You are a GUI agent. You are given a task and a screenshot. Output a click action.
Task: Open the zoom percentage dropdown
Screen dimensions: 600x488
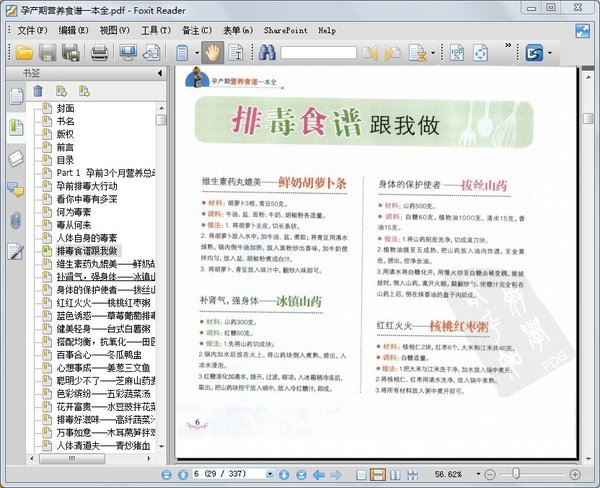[x=478, y=474]
